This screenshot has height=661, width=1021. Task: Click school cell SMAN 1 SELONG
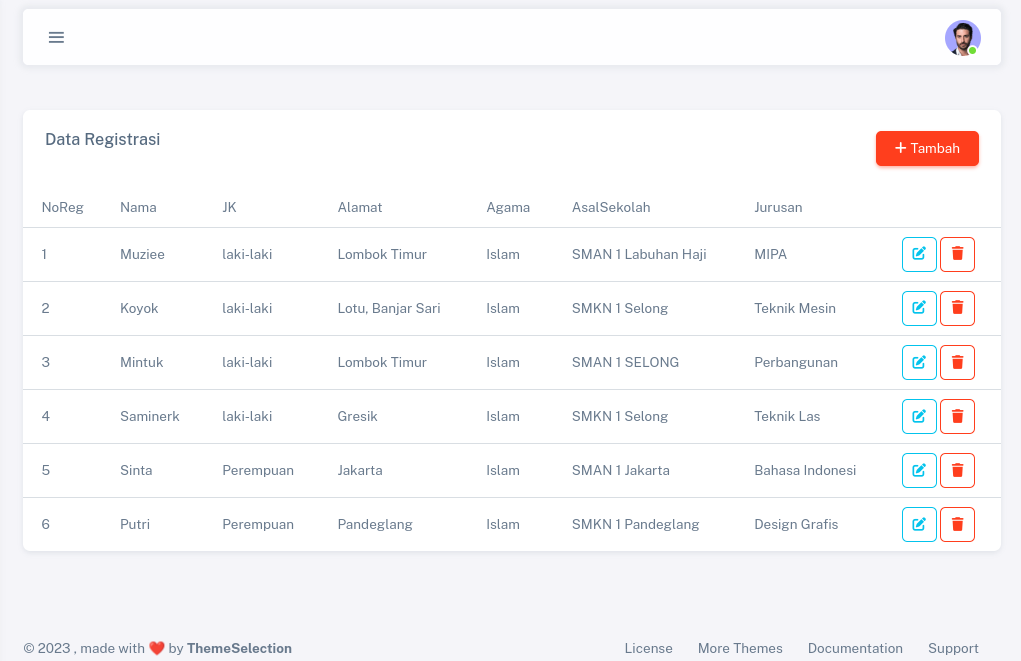coord(625,363)
